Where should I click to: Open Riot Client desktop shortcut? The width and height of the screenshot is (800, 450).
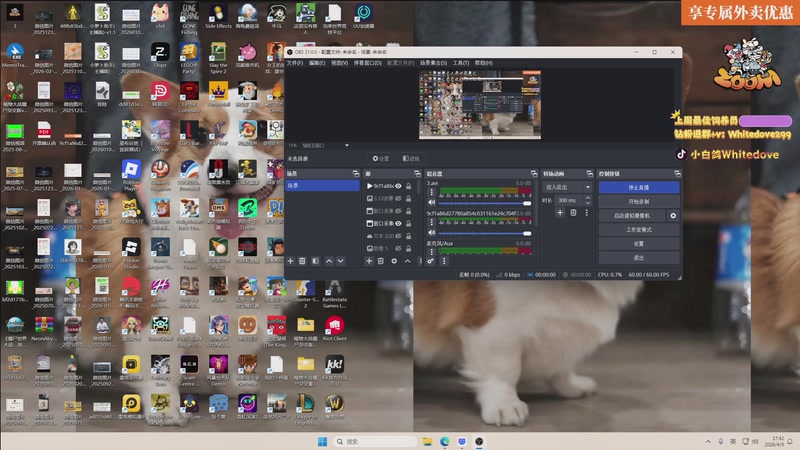(334, 329)
